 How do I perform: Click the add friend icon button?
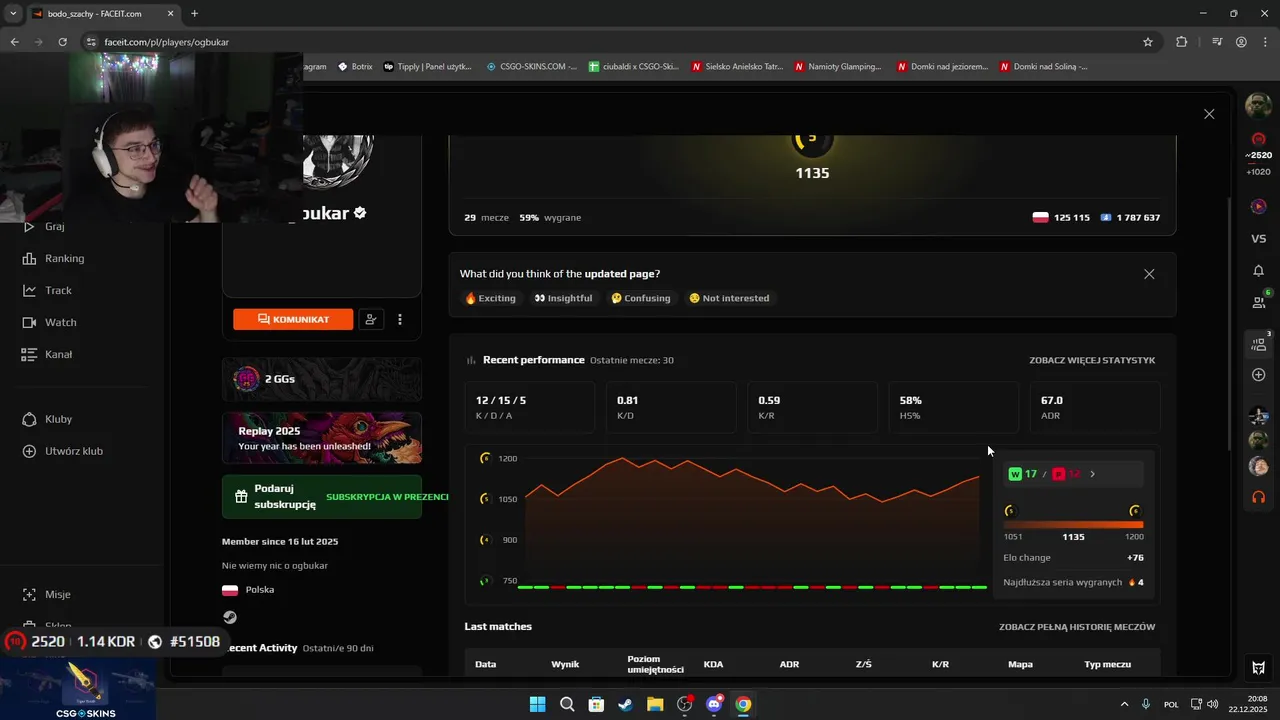[x=371, y=319]
